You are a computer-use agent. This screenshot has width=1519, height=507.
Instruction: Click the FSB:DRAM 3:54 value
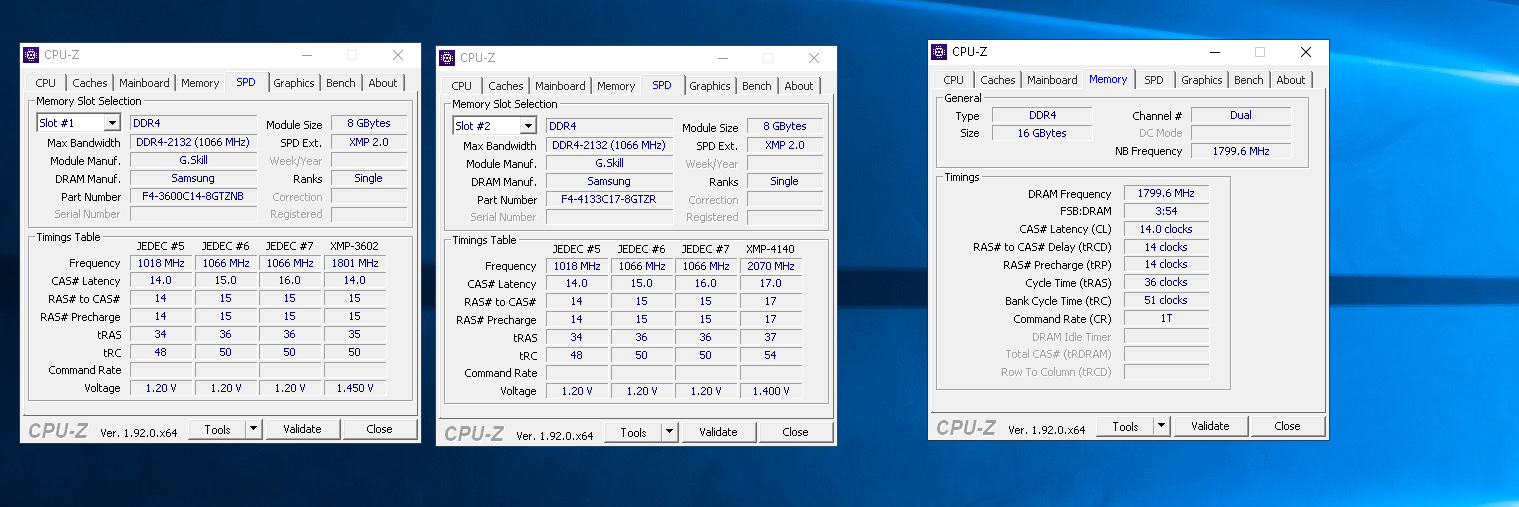click(1166, 211)
